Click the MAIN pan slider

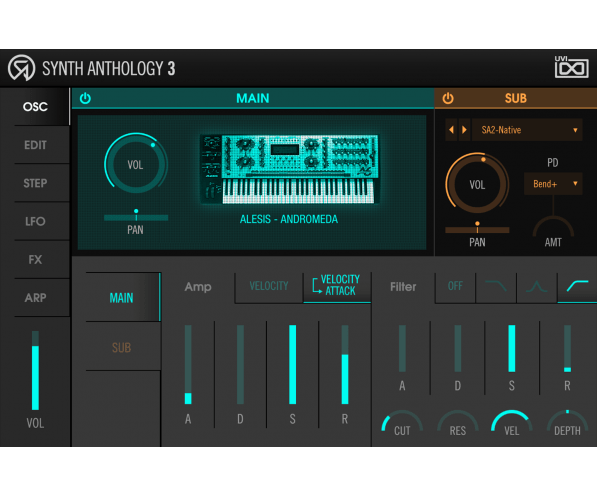point(136,217)
